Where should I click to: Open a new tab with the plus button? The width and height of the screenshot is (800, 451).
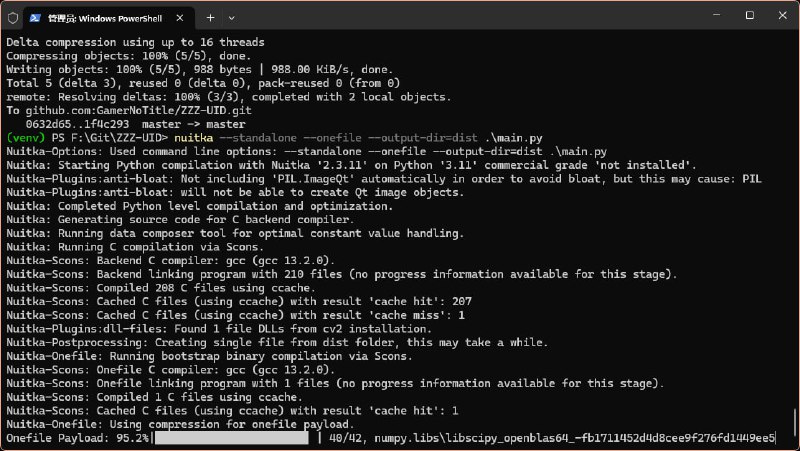211,18
